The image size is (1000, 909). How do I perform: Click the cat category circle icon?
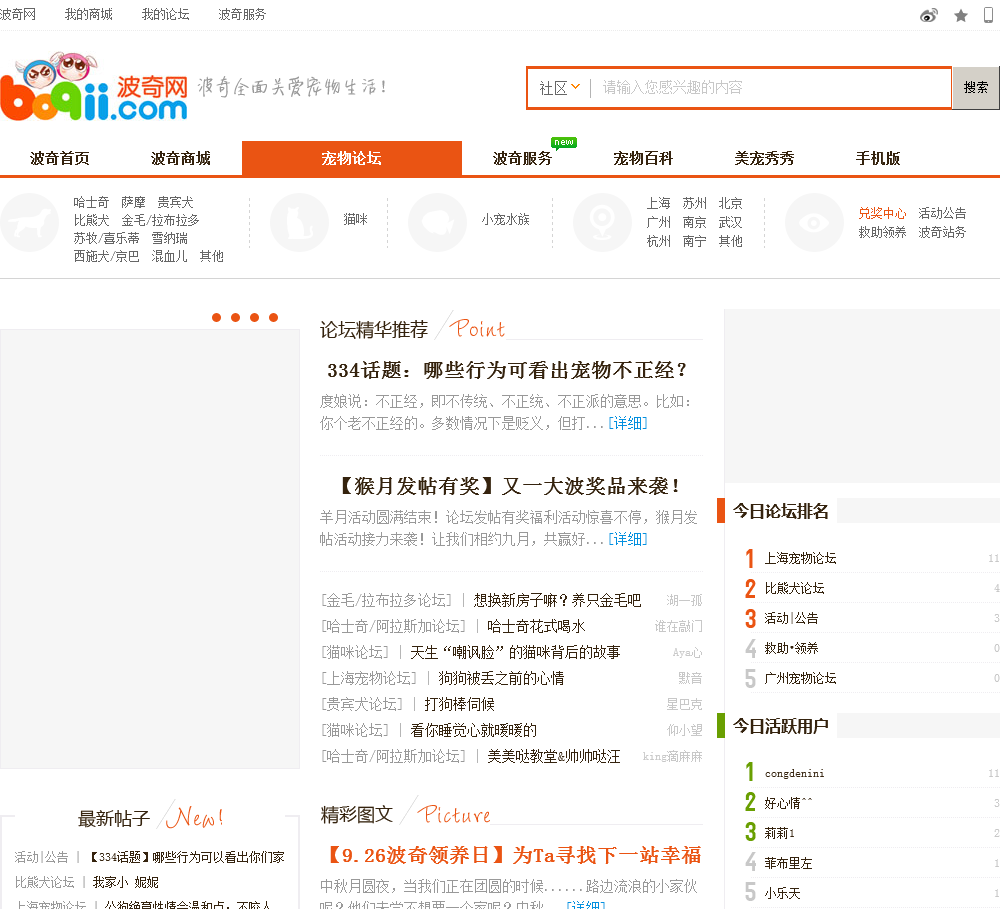click(x=299, y=223)
